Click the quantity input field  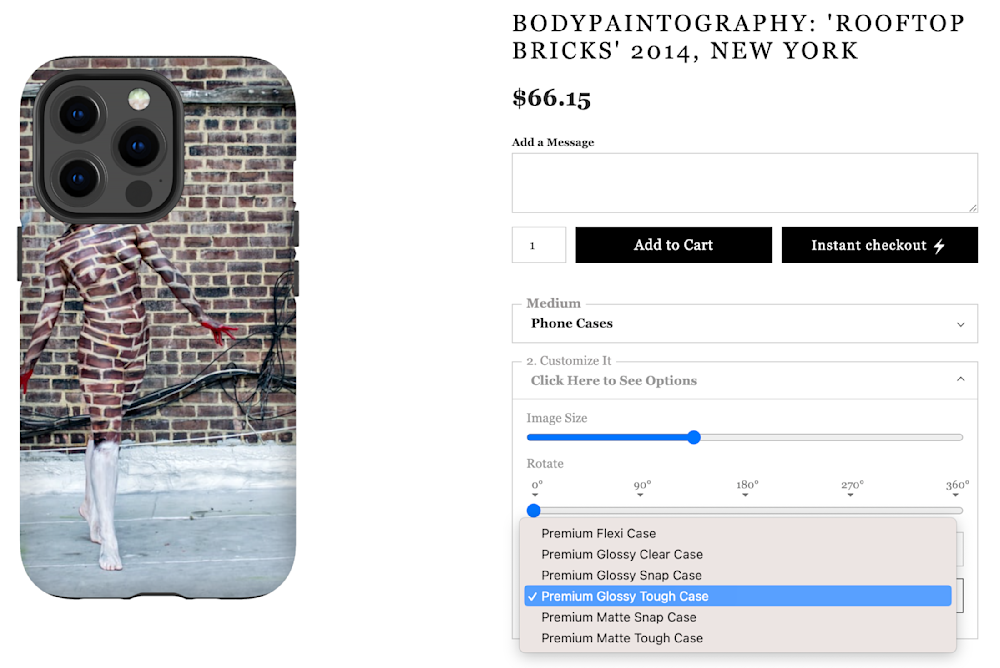click(x=538, y=245)
